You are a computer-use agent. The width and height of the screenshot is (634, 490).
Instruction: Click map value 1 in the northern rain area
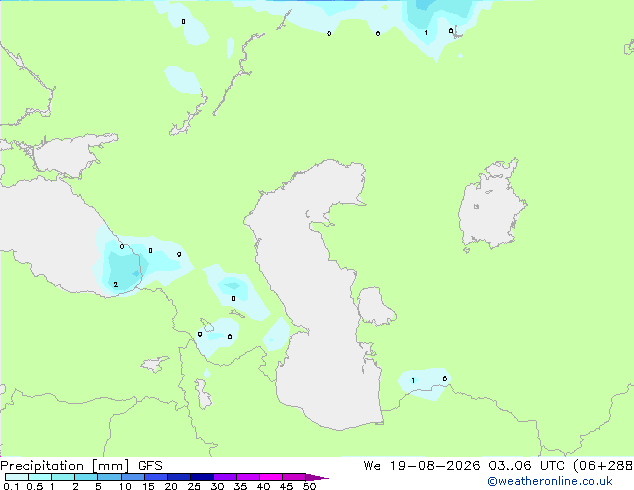(x=426, y=32)
